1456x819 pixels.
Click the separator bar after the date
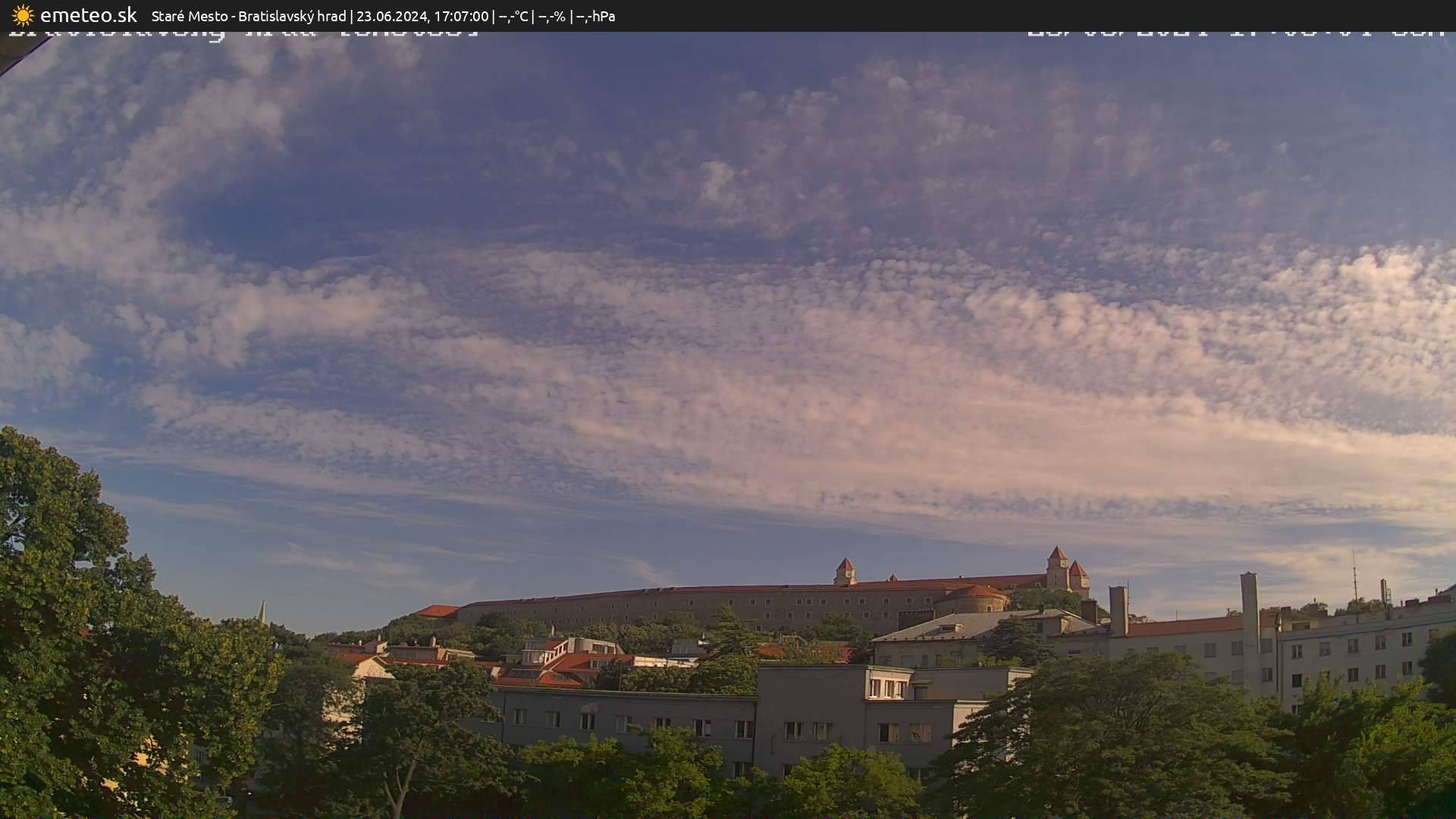click(495, 16)
